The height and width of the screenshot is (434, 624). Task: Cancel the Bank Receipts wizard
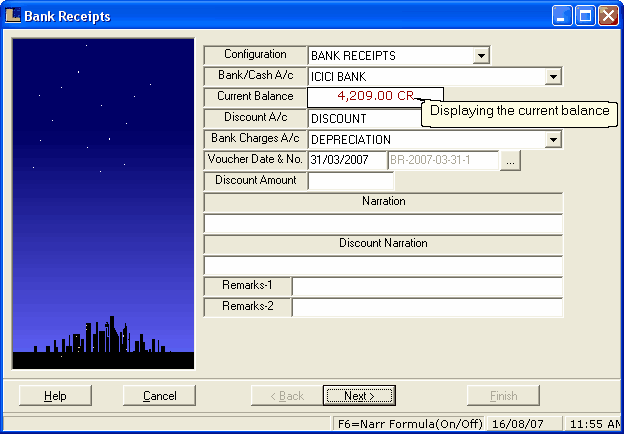(x=160, y=395)
